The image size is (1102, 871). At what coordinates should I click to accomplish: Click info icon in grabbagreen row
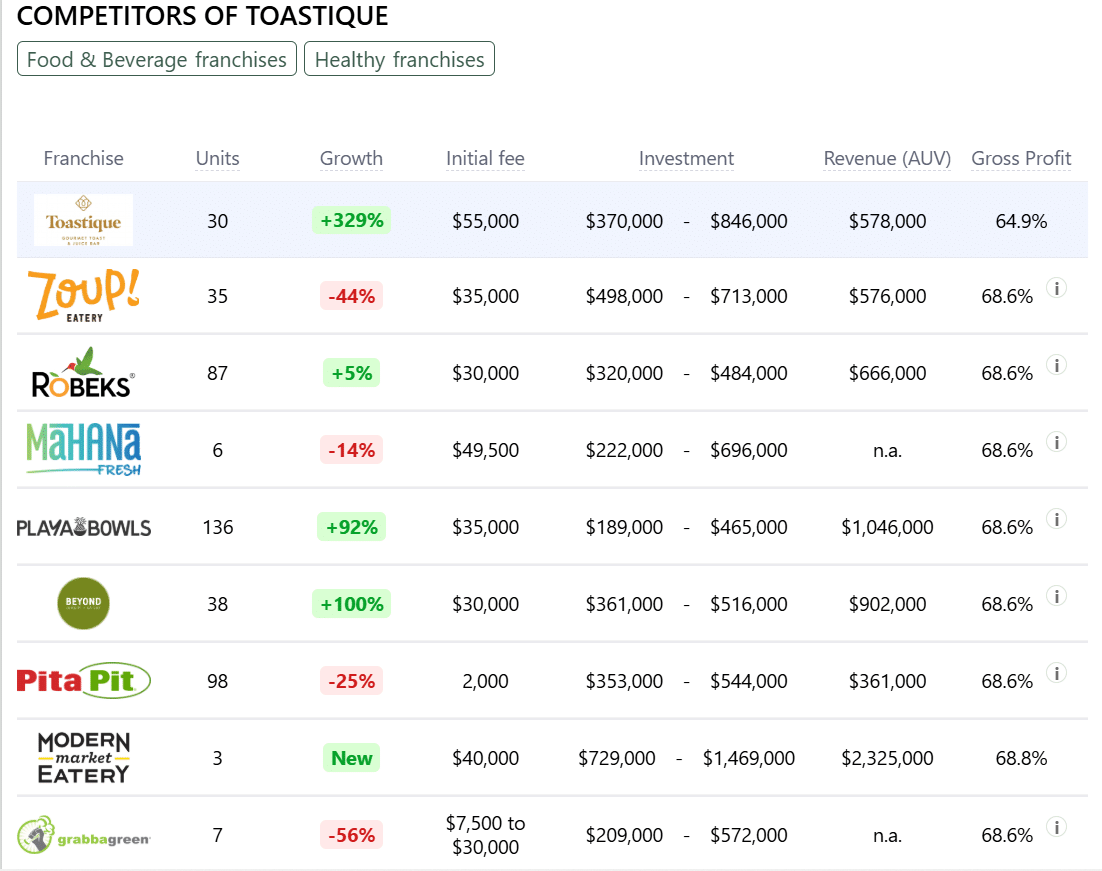(x=1056, y=827)
